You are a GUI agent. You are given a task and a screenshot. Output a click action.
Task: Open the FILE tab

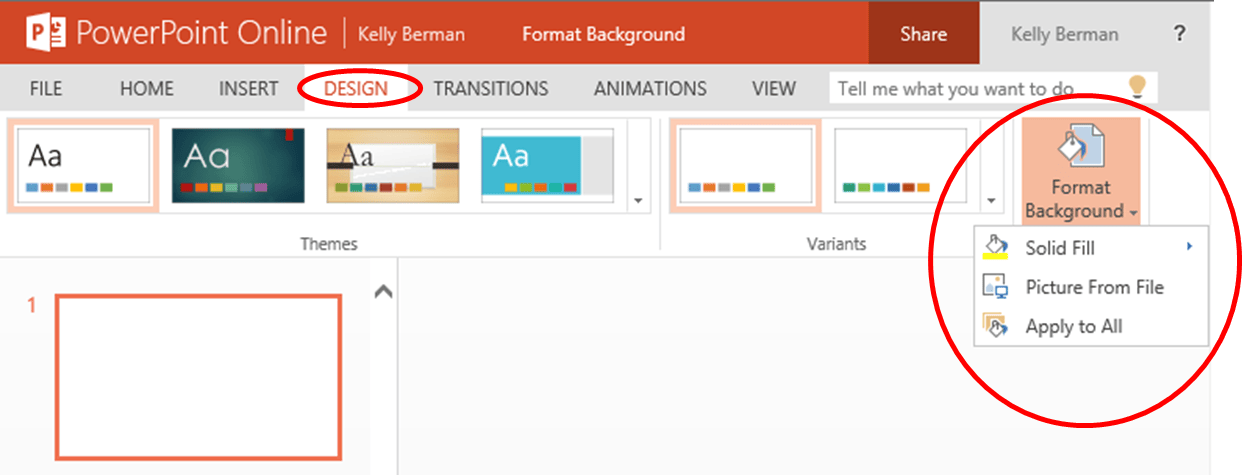(x=46, y=88)
